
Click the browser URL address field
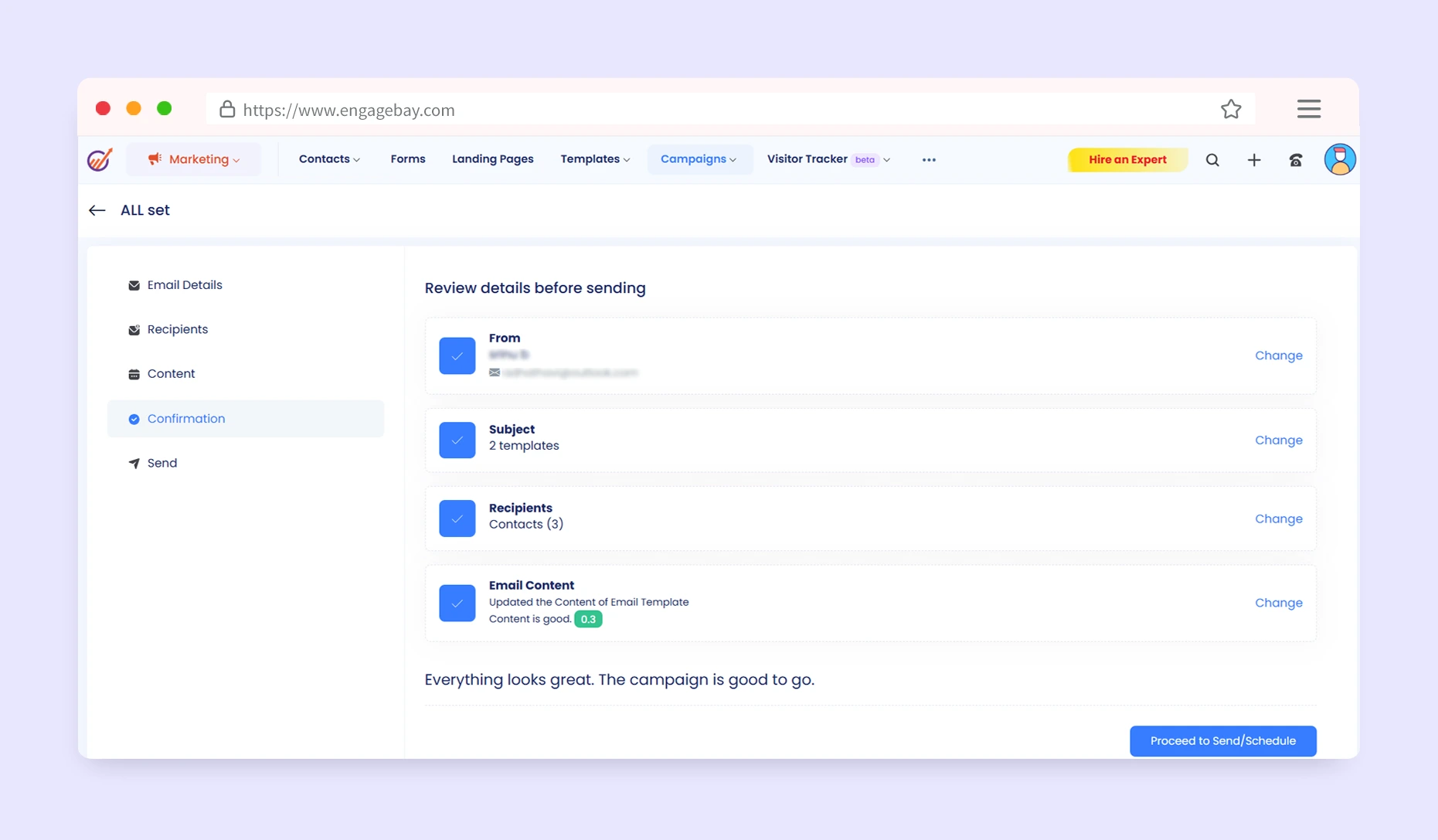[695, 110]
